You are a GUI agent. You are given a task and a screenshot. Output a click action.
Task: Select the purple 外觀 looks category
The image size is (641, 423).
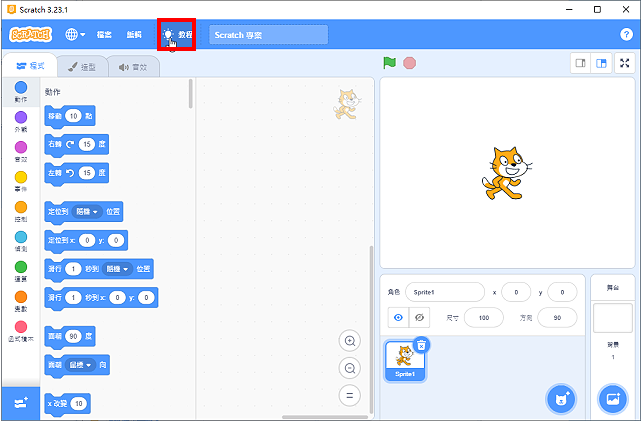click(21, 122)
